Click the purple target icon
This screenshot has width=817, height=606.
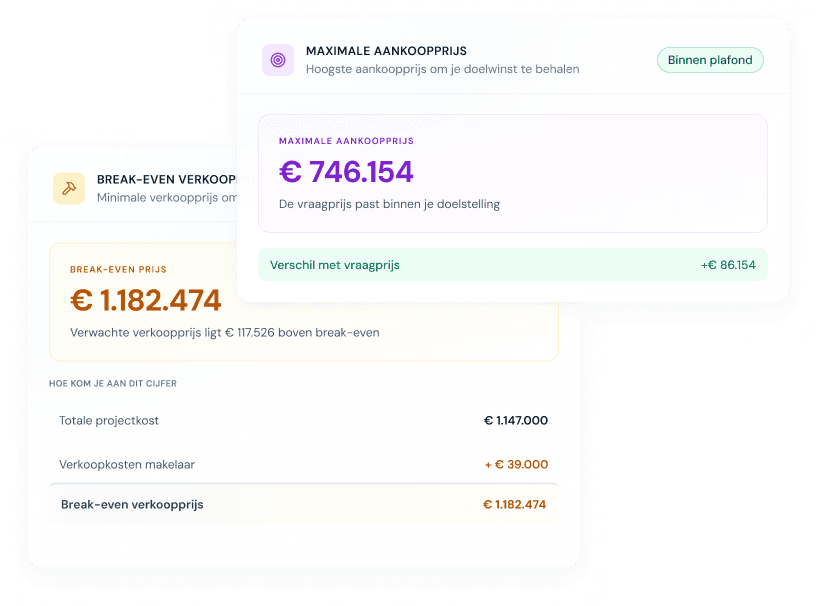278,60
